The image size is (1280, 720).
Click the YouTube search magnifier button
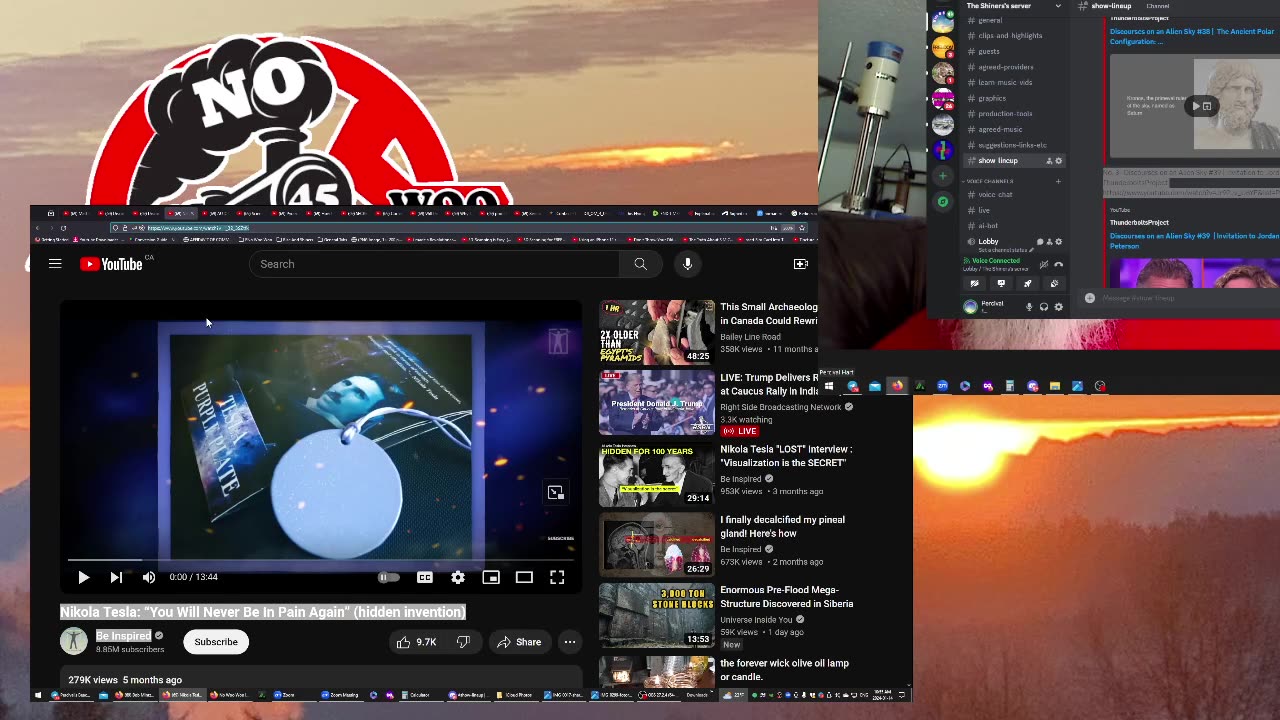coord(640,264)
